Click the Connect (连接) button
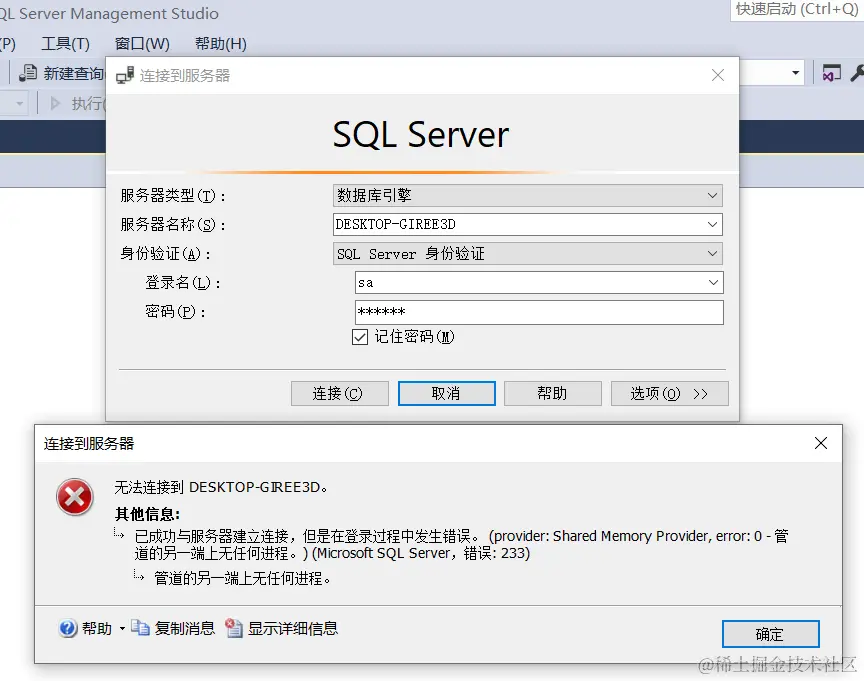This screenshot has width=864, height=681. 339,393
